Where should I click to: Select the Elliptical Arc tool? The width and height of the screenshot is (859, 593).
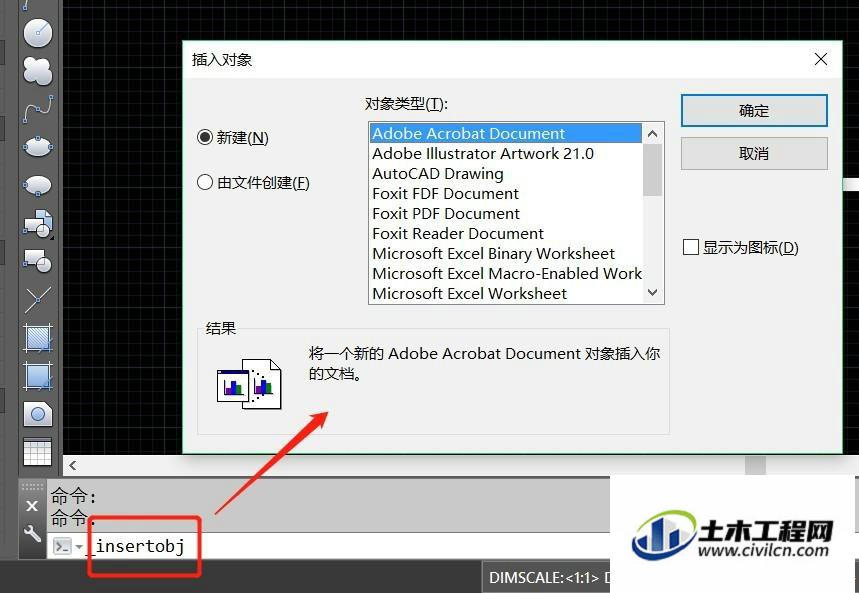pyautogui.click(x=38, y=185)
